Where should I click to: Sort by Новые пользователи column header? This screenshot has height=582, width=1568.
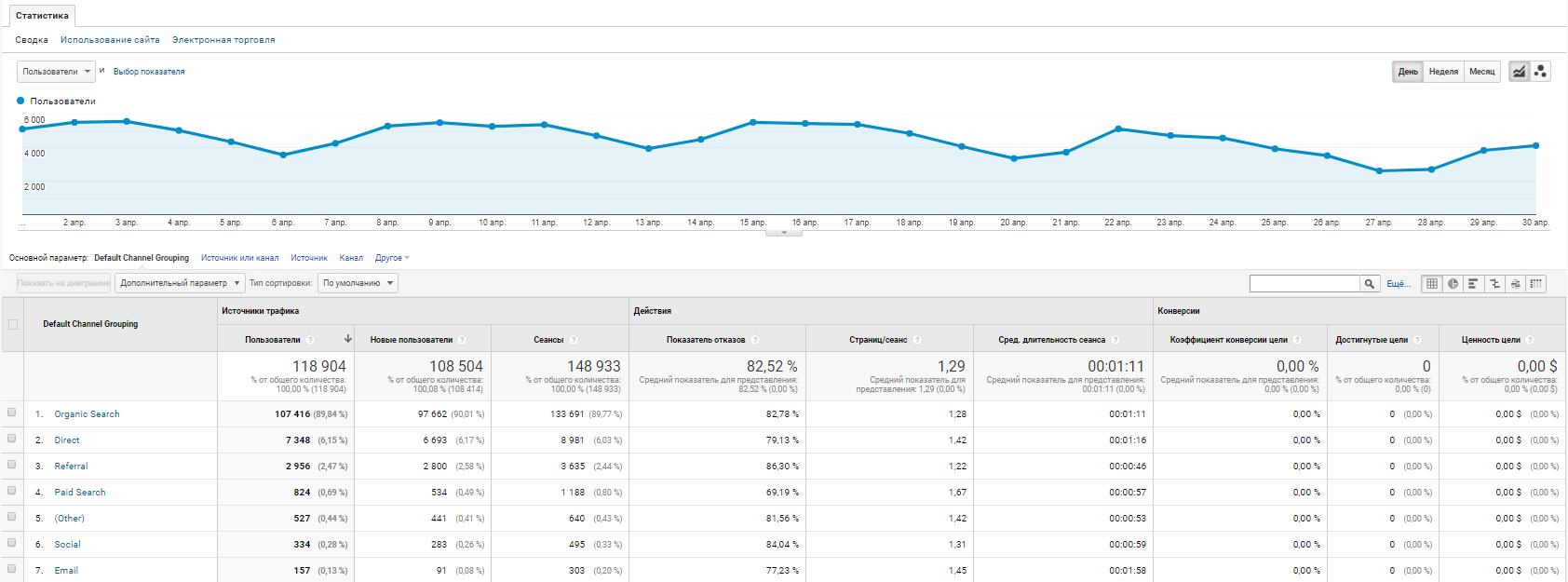tap(412, 340)
